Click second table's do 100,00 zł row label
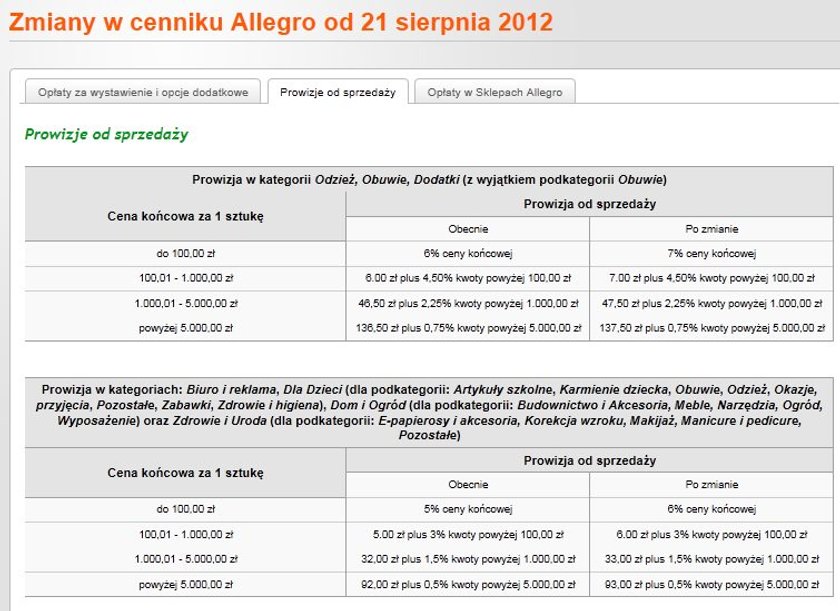 [185, 509]
